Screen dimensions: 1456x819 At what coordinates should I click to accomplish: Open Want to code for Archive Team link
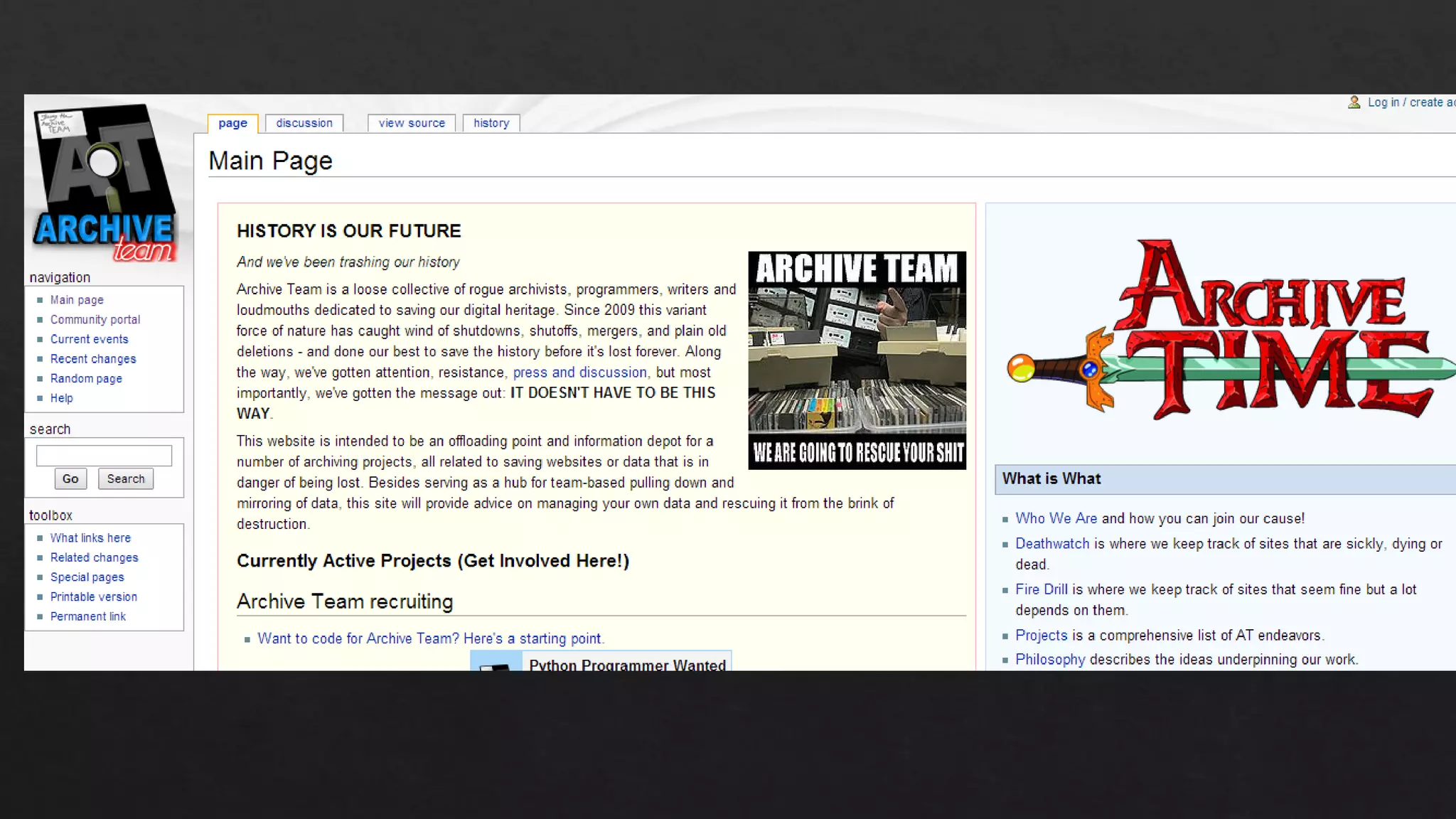(x=430, y=638)
